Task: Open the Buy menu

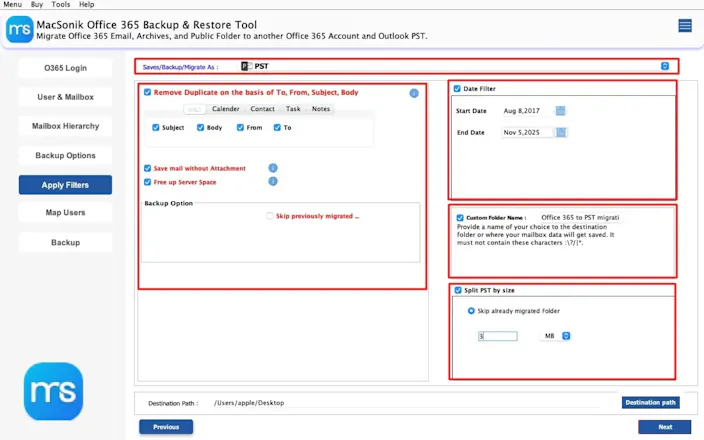Action: (x=37, y=4)
